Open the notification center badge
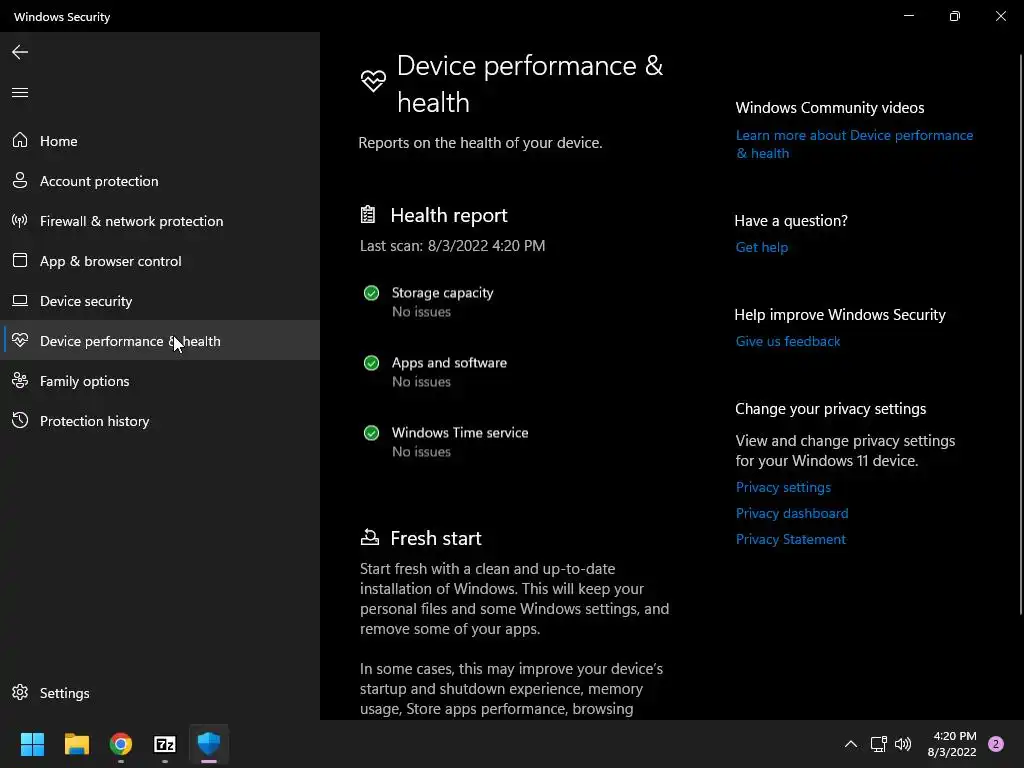The image size is (1024, 768). tap(995, 743)
